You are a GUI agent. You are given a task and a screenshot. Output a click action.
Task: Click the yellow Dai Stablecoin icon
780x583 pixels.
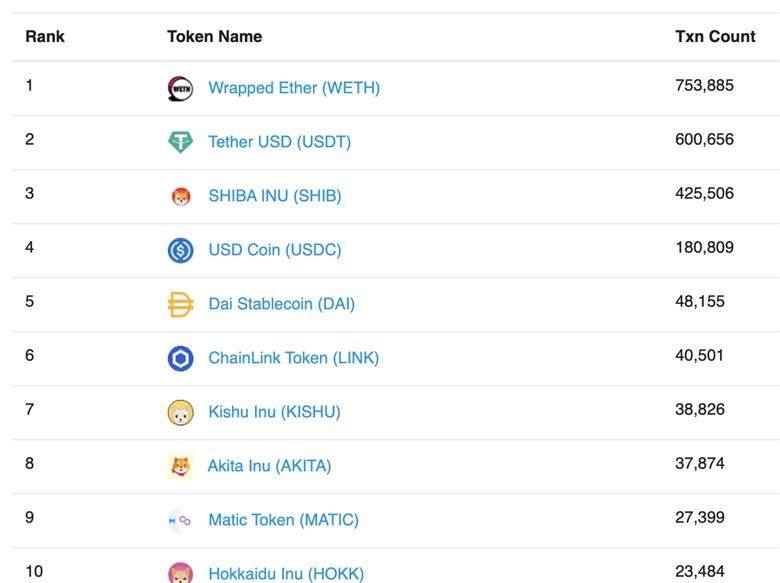181,304
